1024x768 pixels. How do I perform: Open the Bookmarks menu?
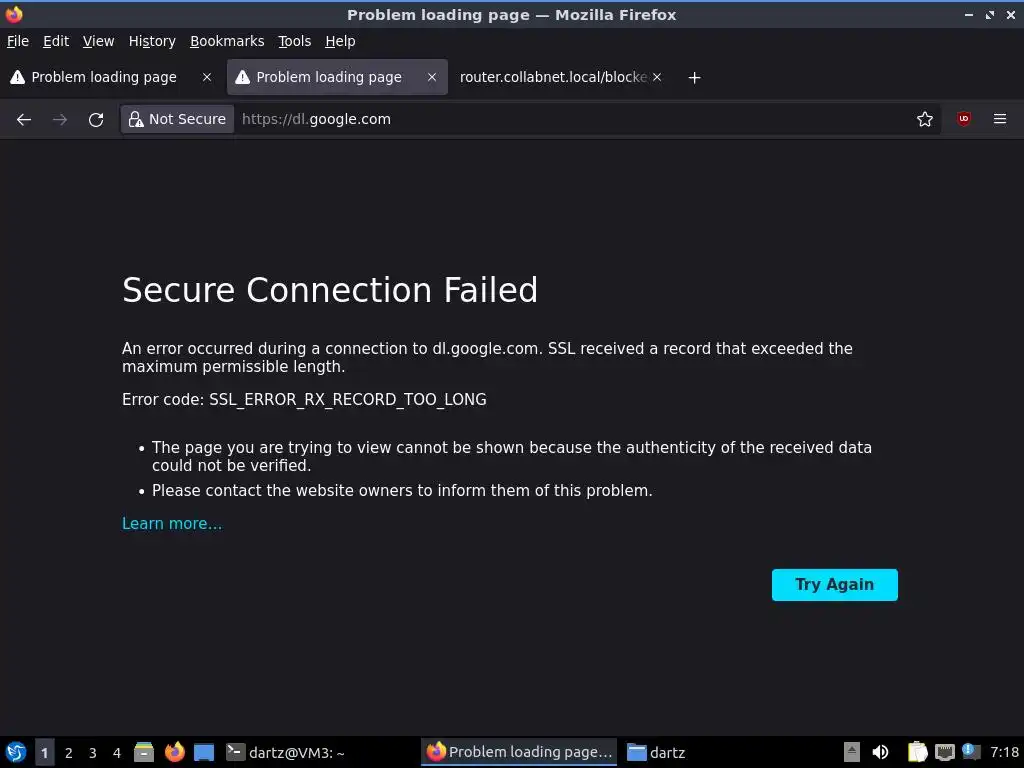pos(227,41)
